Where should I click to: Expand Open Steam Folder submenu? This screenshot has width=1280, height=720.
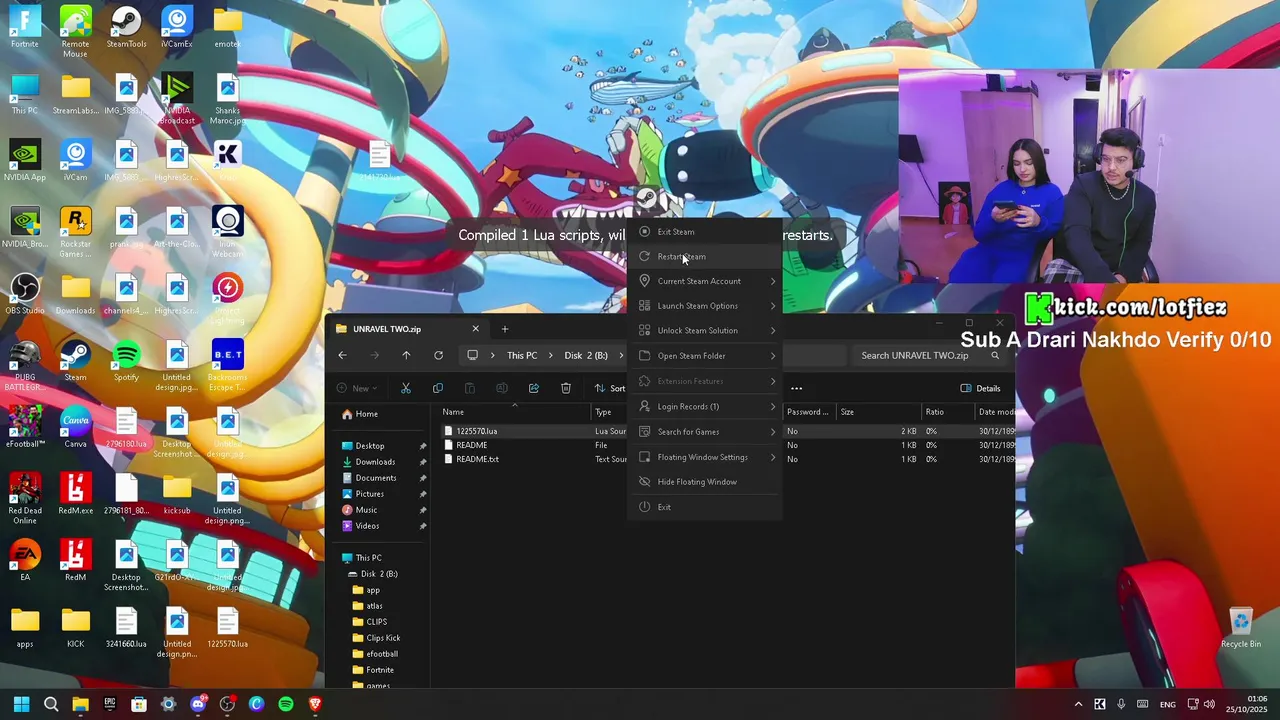point(705,356)
